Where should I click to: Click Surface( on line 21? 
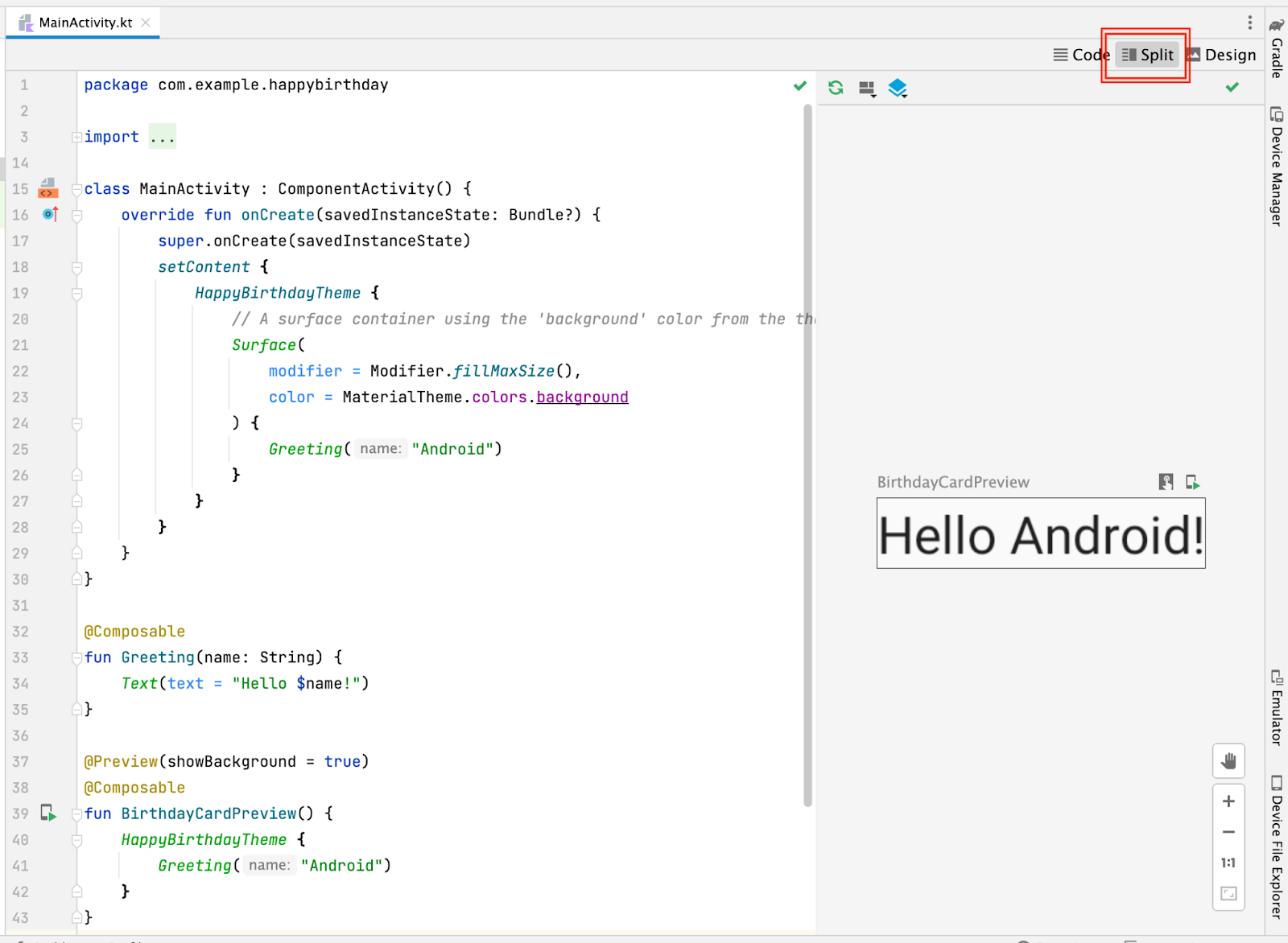(268, 344)
